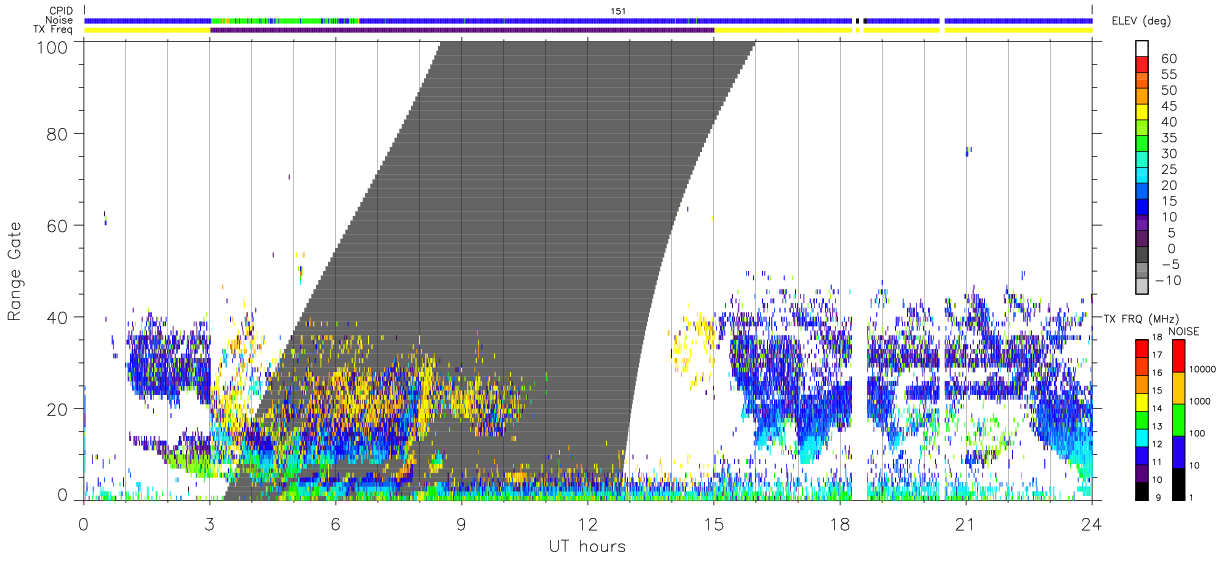Click the green segment of the Noise strip
This screenshot has height=567, width=1228.
coord(285,20)
